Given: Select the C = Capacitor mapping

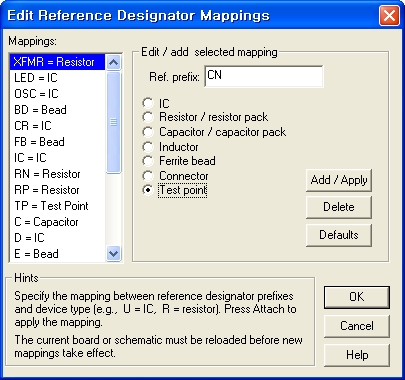Looking at the screenshot, I should (57, 222).
